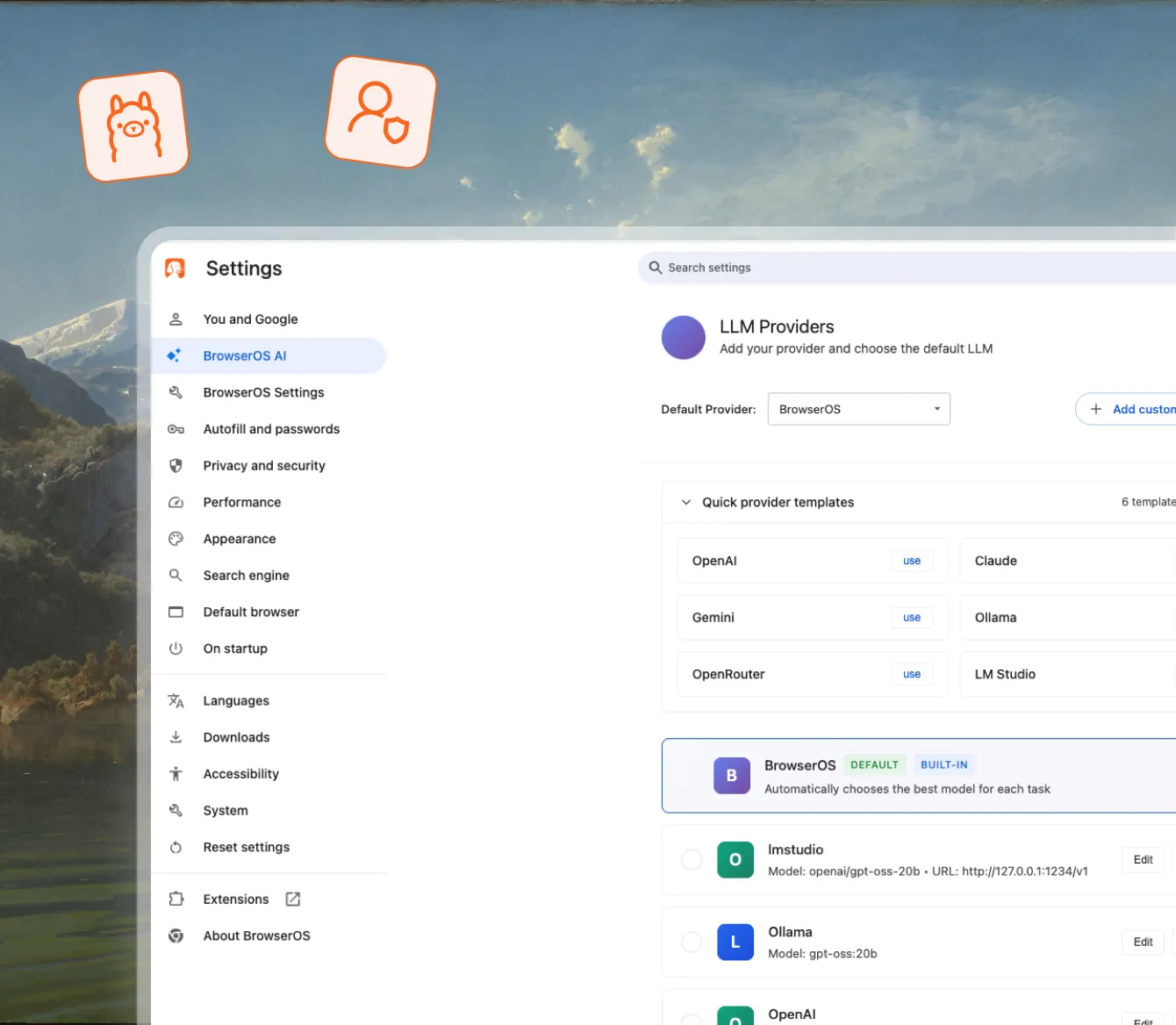Screen dimensions: 1176x1025
Task: Collapse the Quick provider templates section
Action: 686,502
